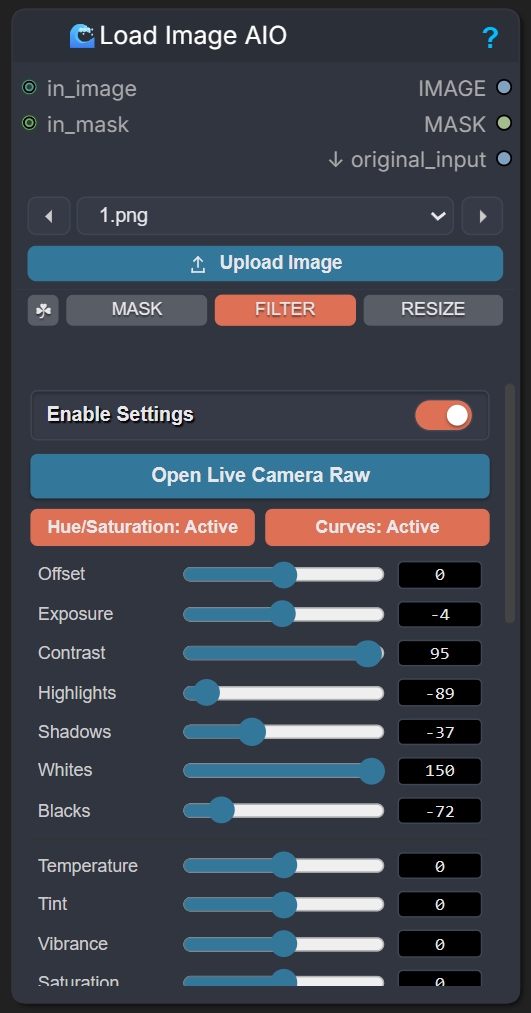Open the 1.png file dropdown

265,216
